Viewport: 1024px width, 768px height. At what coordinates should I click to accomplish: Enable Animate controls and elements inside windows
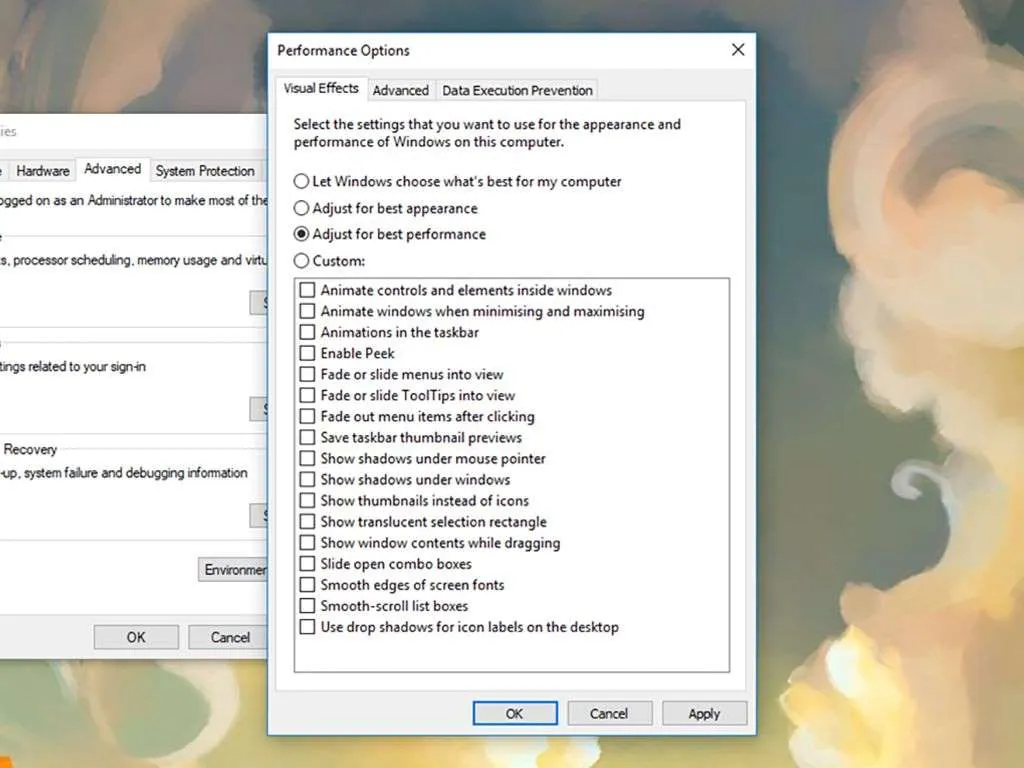pos(308,290)
